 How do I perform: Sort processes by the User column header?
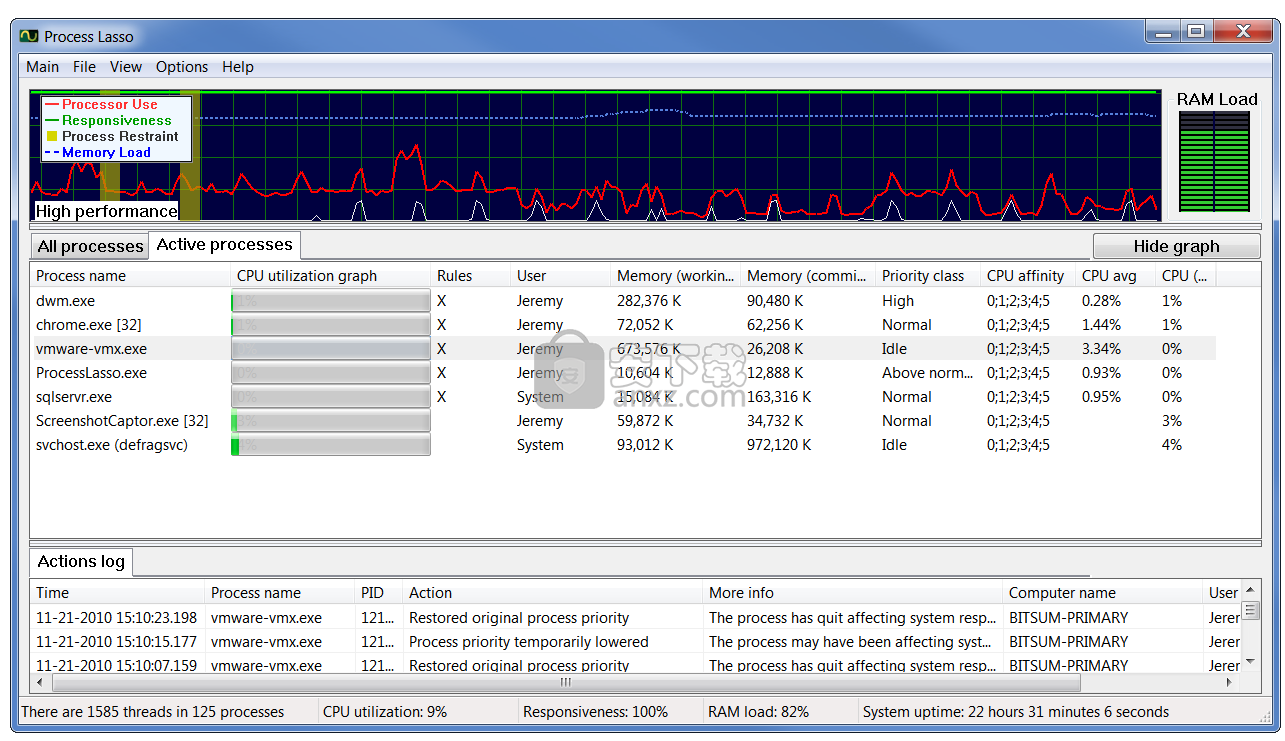coord(560,276)
